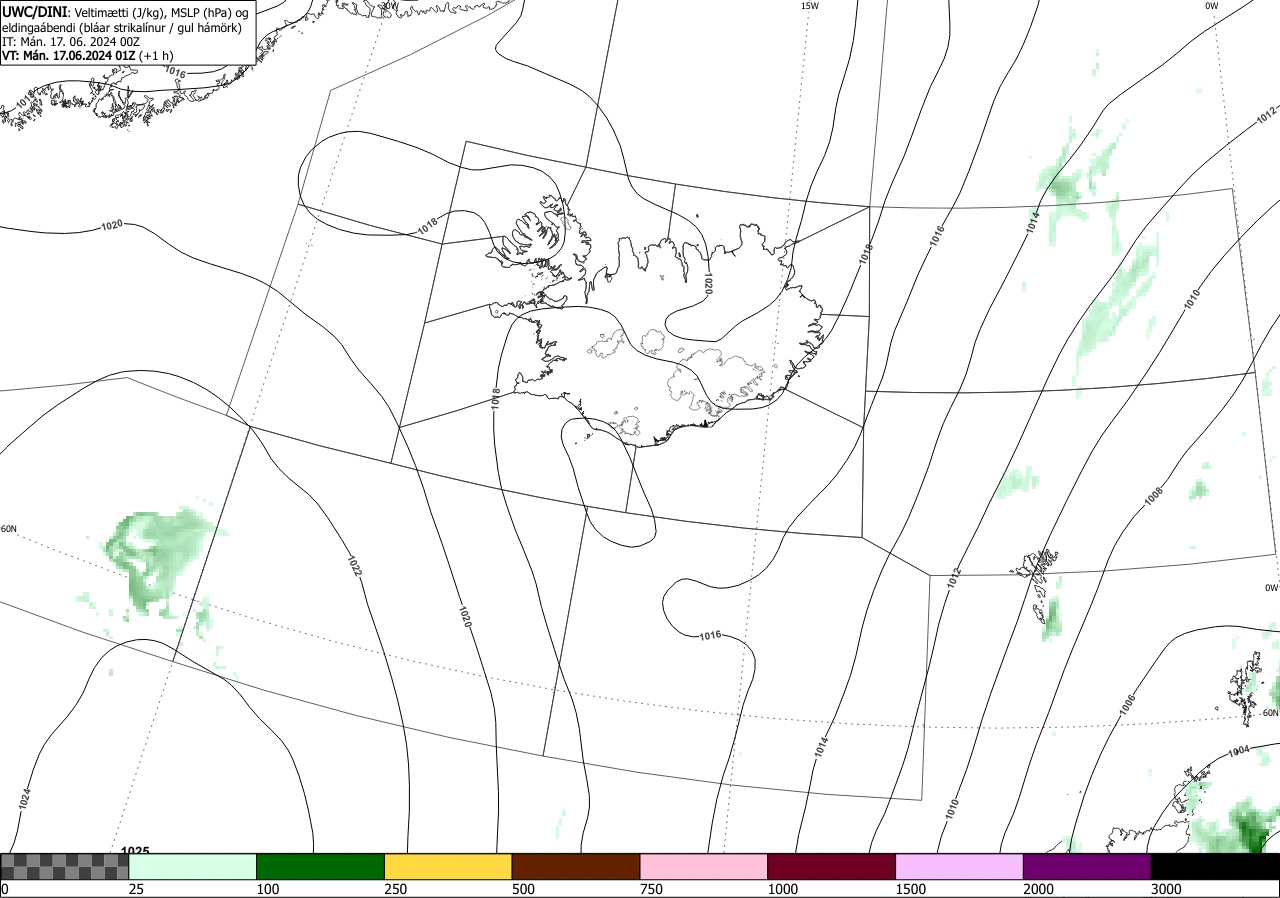This screenshot has height=898, width=1280.
Task: Click the "60N" latitude label on left edge
Action: click(9, 529)
